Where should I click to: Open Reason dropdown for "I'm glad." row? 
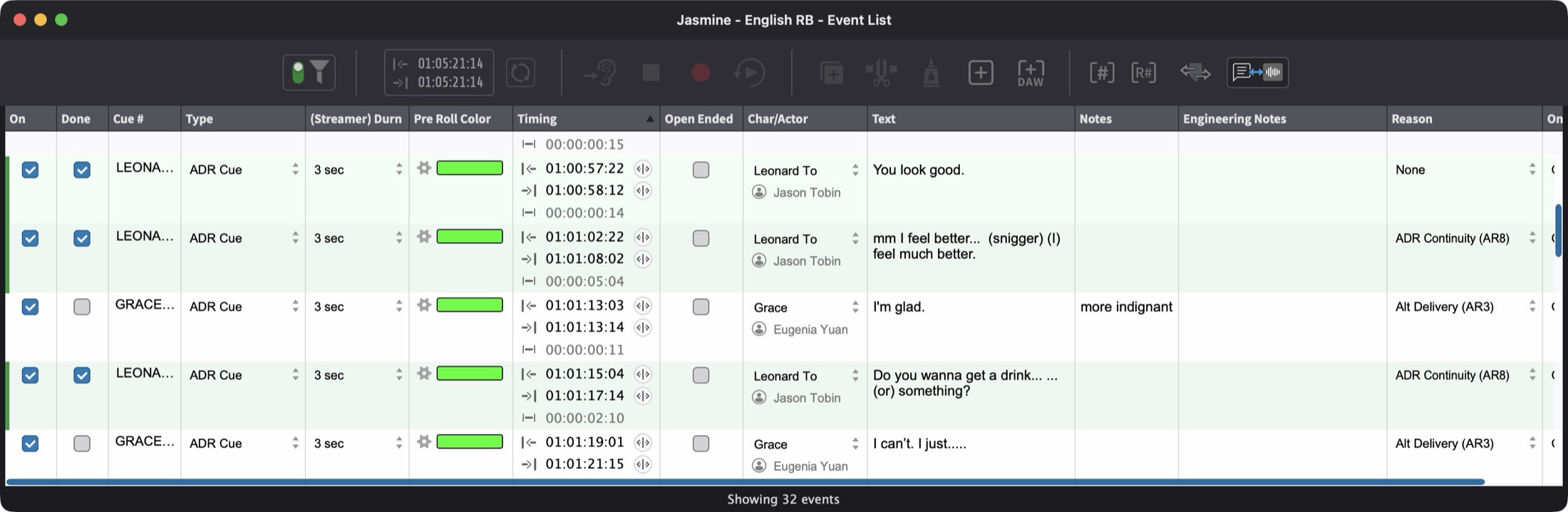click(x=1465, y=307)
